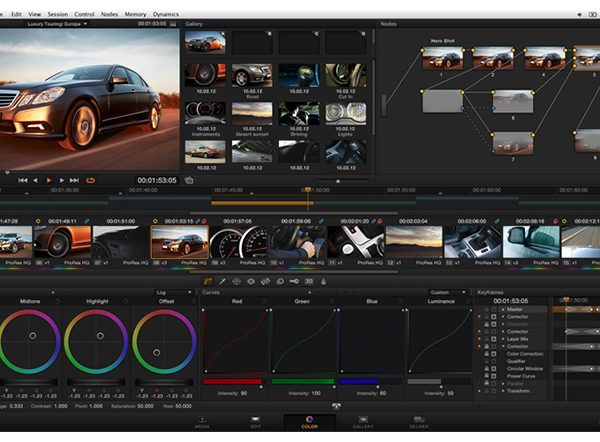Switch to the Media page tab

(x=202, y=422)
